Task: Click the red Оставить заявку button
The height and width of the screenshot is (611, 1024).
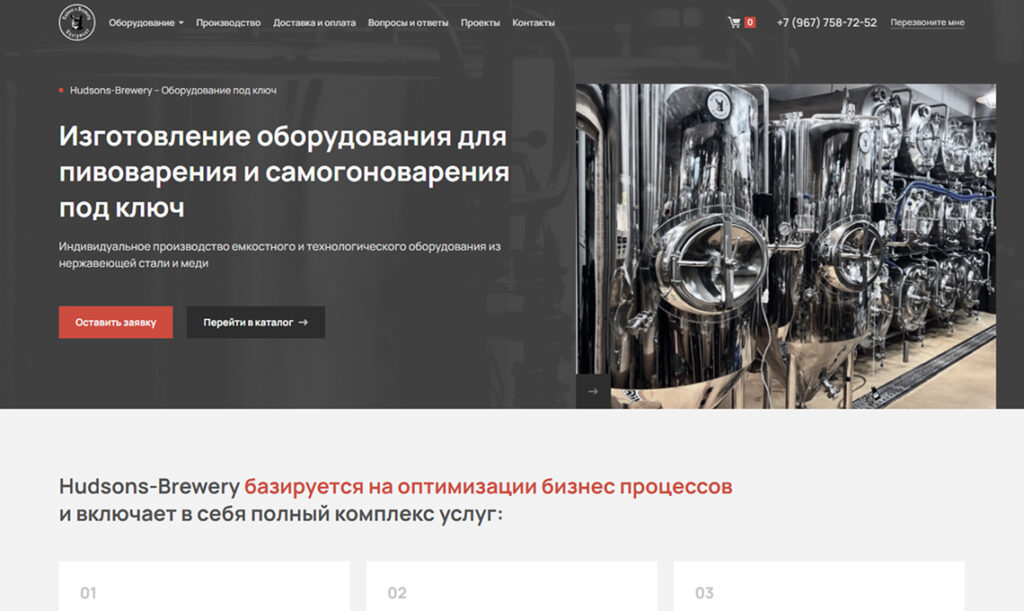Action: [116, 322]
